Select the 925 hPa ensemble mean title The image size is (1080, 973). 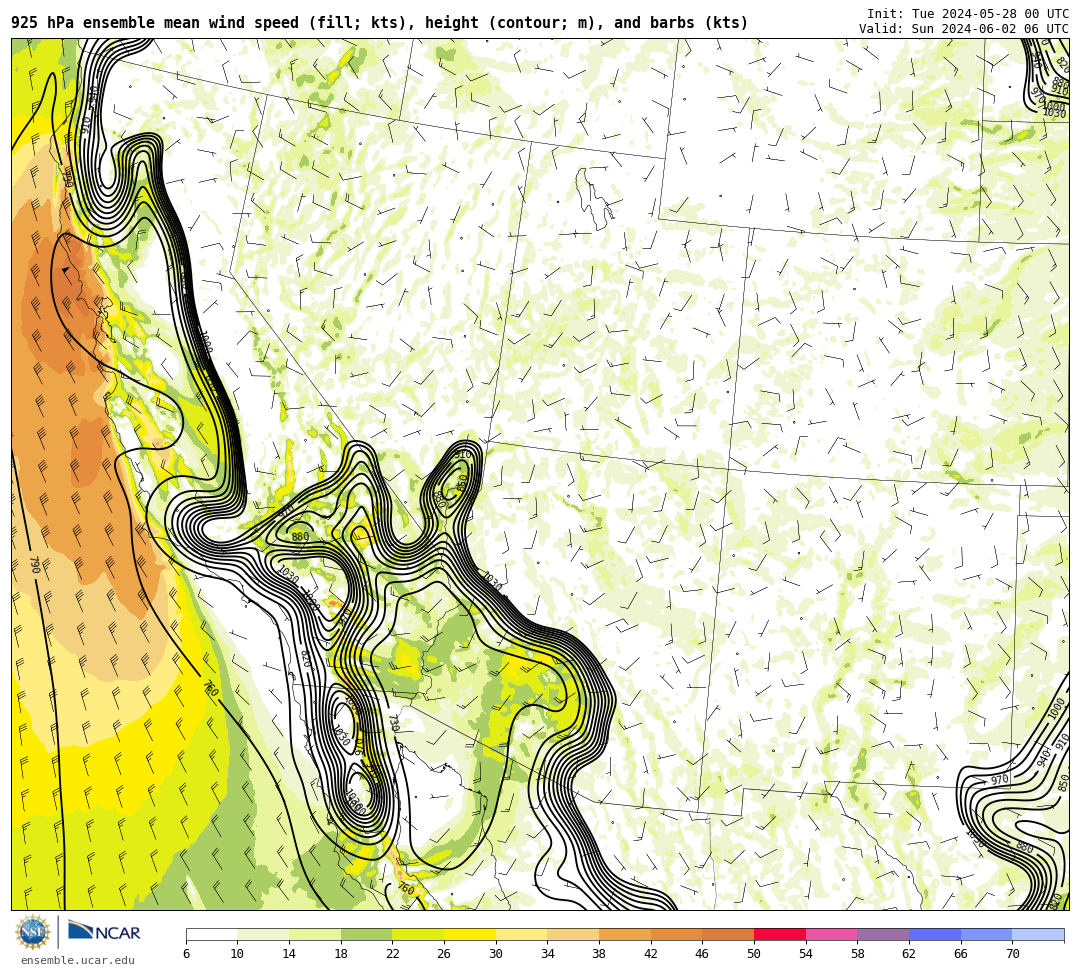tap(380, 23)
